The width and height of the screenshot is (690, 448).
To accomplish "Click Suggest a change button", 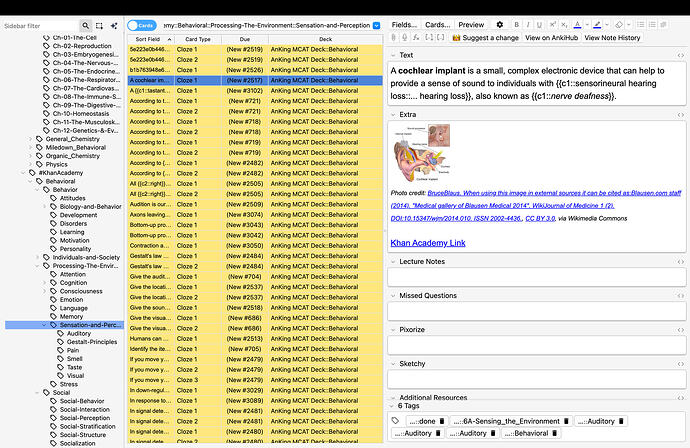I will (x=485, y=38).
